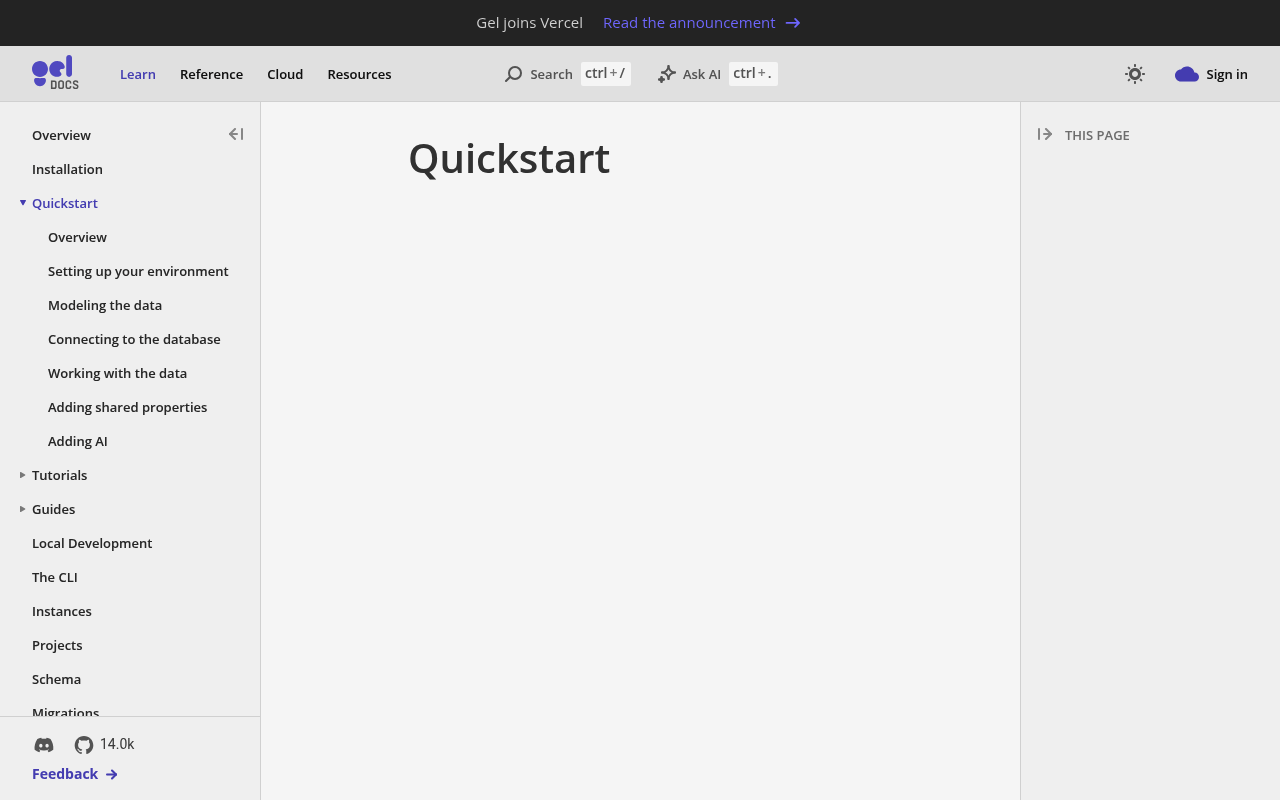Open the Adding AI page

pyautogui.click(x=77, y=441)
